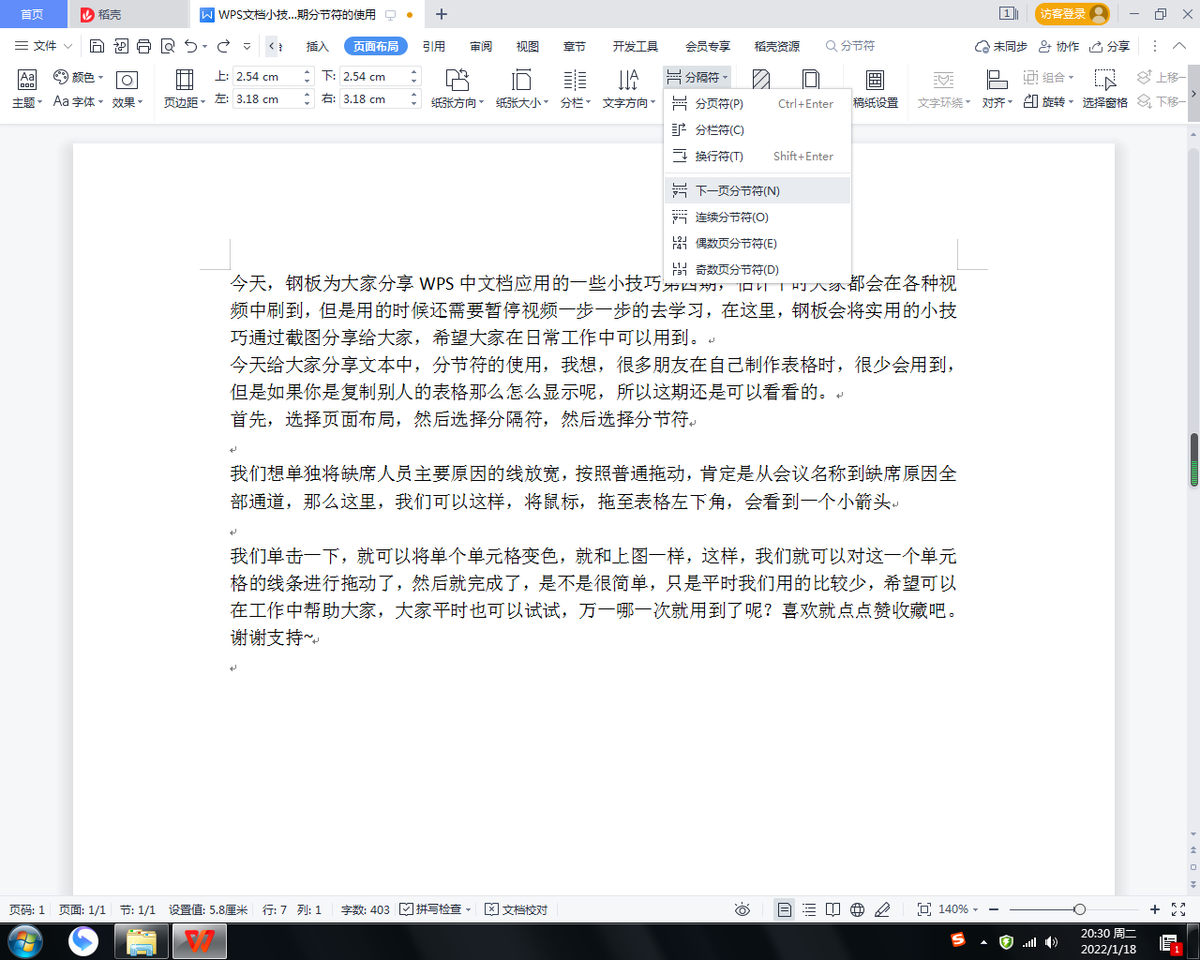Click the 协作 (Collaborate) button
This screenshot has width=1200, height=960.
(1059, 46)
